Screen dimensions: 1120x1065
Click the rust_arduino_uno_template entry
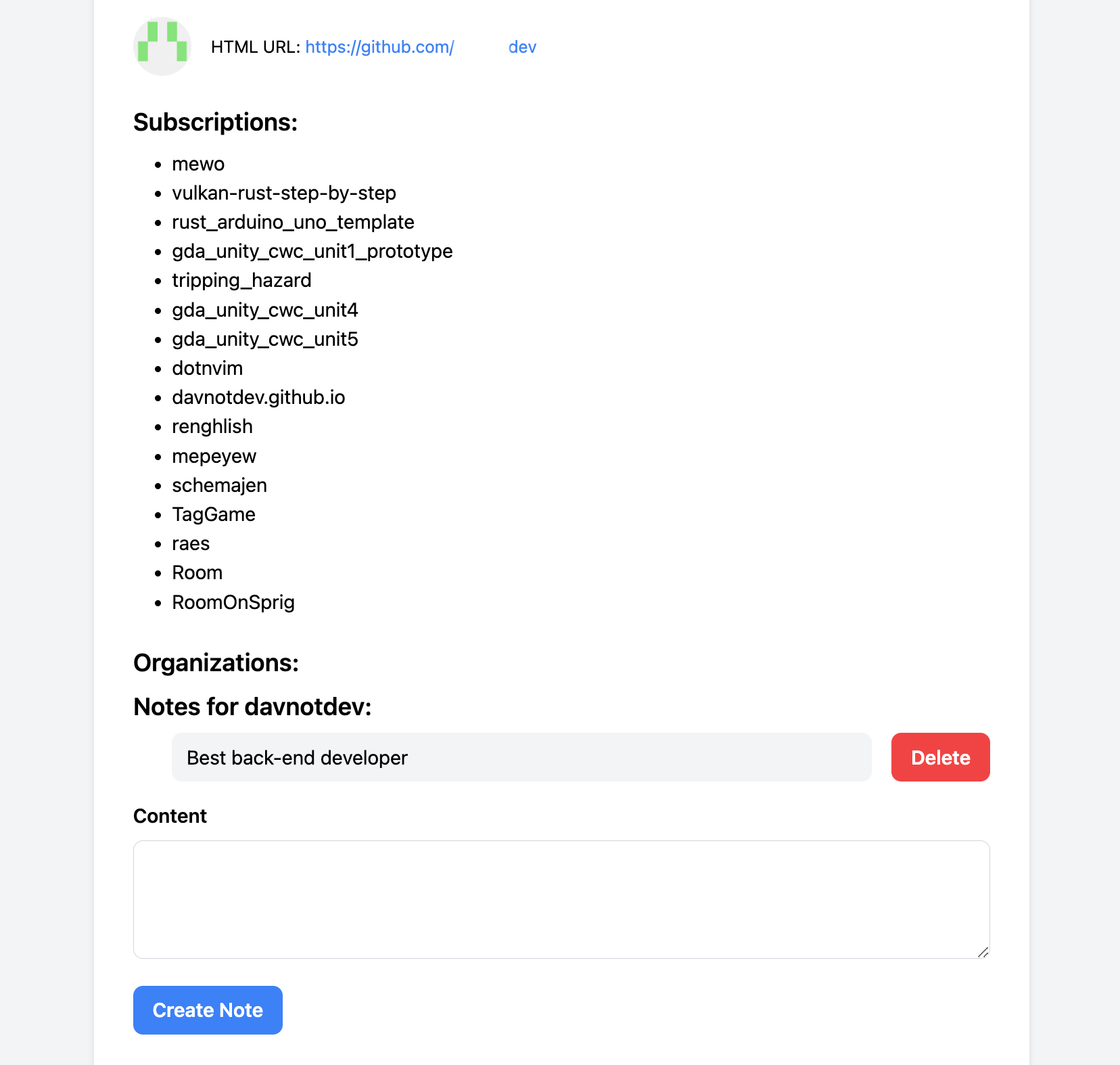293,222
